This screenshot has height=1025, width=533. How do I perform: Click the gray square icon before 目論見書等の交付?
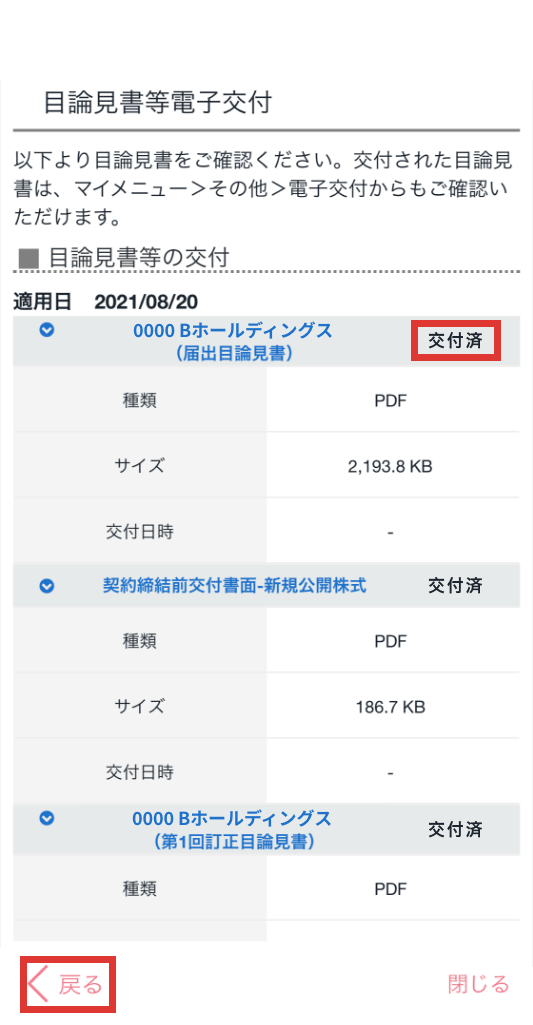(x=28, y=259)
